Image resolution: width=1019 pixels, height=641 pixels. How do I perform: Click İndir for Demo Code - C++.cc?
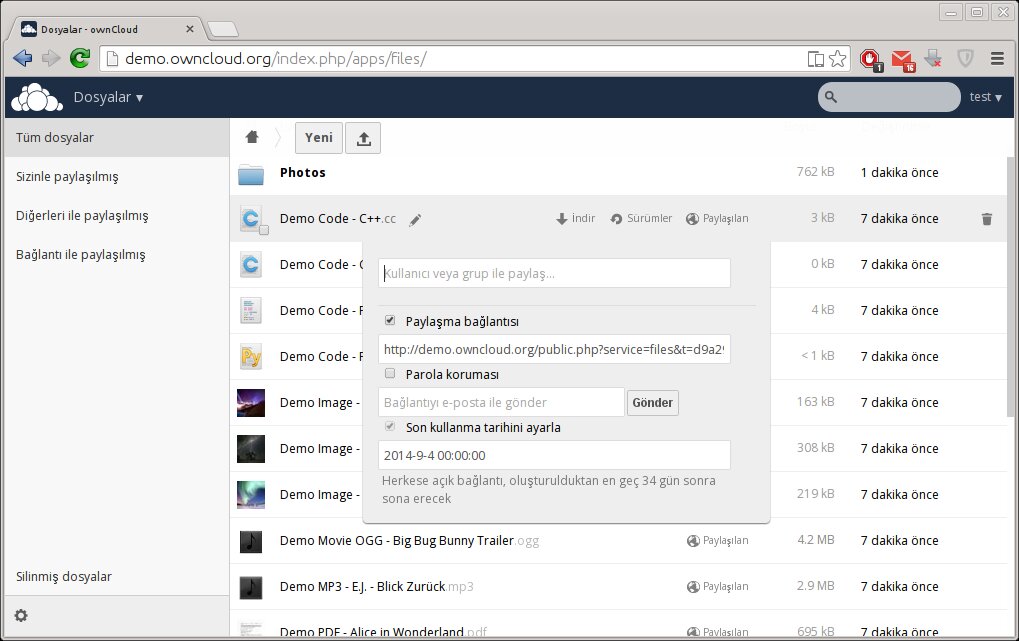click(576, 219)
